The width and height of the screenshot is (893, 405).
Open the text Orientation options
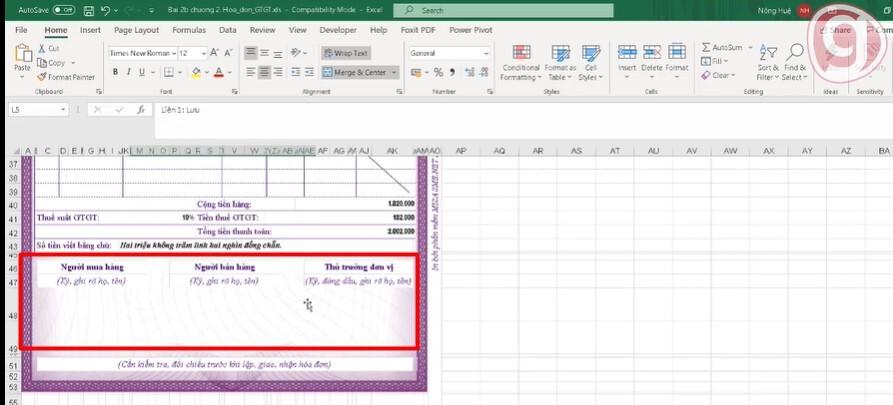tap(298, 53)
